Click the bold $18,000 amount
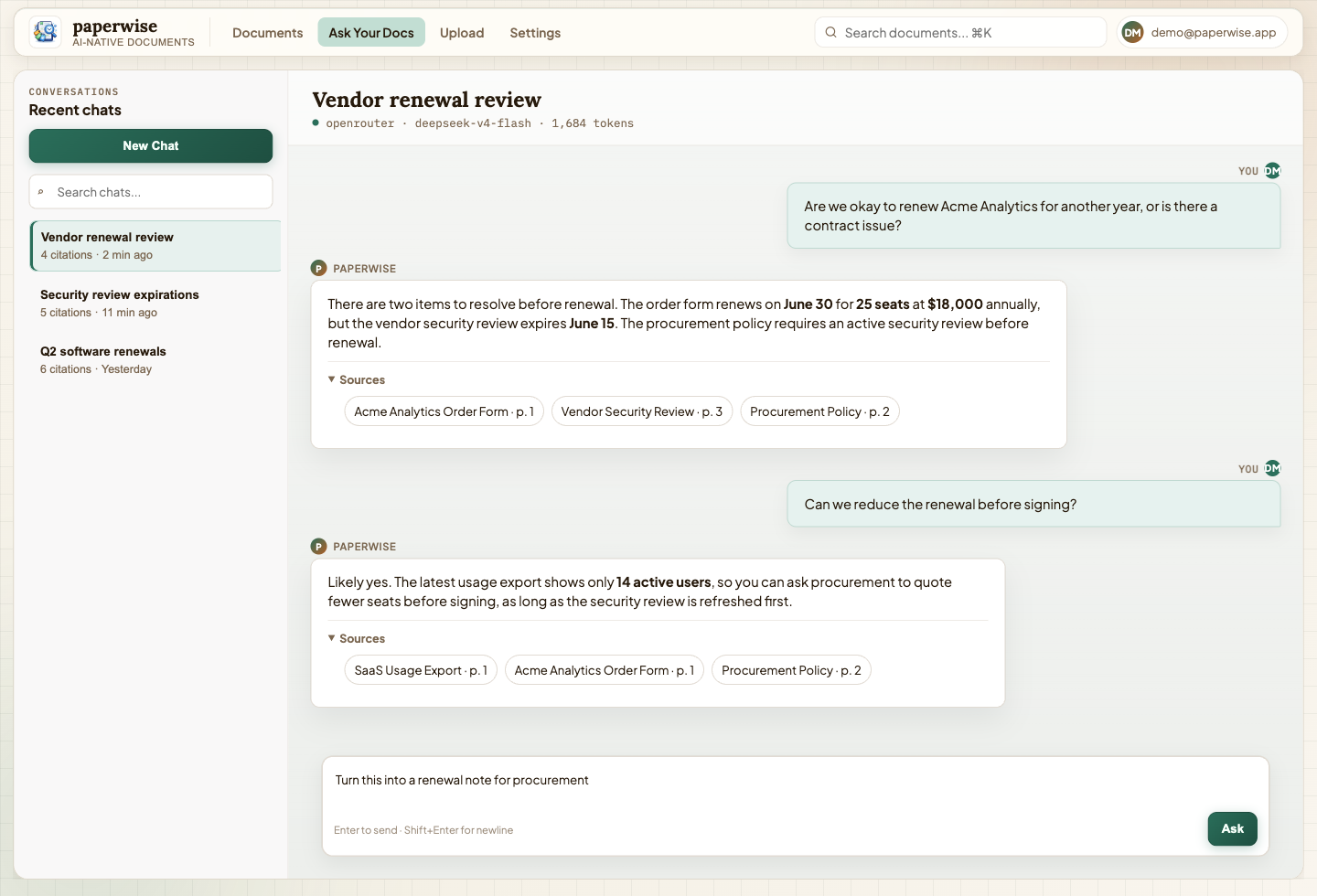1317x896 pixels. click(x=955, y=304)
